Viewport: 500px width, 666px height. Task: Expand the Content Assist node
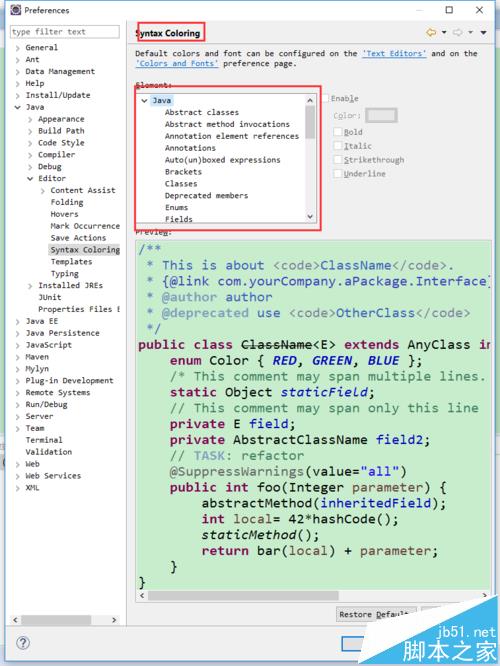[x=42, y=191]
